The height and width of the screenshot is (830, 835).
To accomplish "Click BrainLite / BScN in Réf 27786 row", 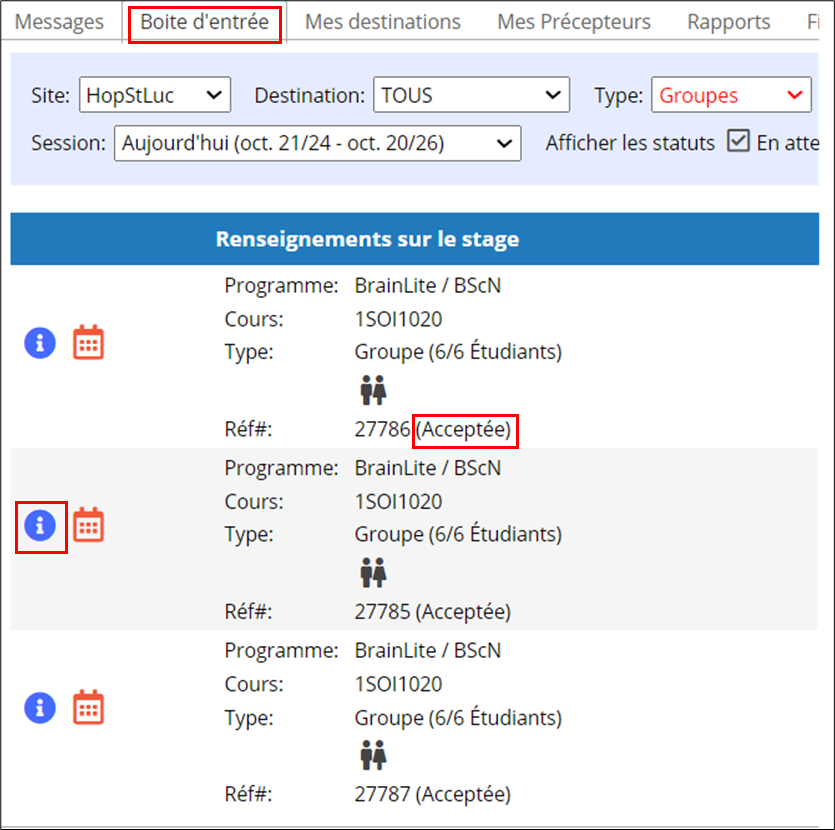I will pyautogui.click(x=428, y=286).
